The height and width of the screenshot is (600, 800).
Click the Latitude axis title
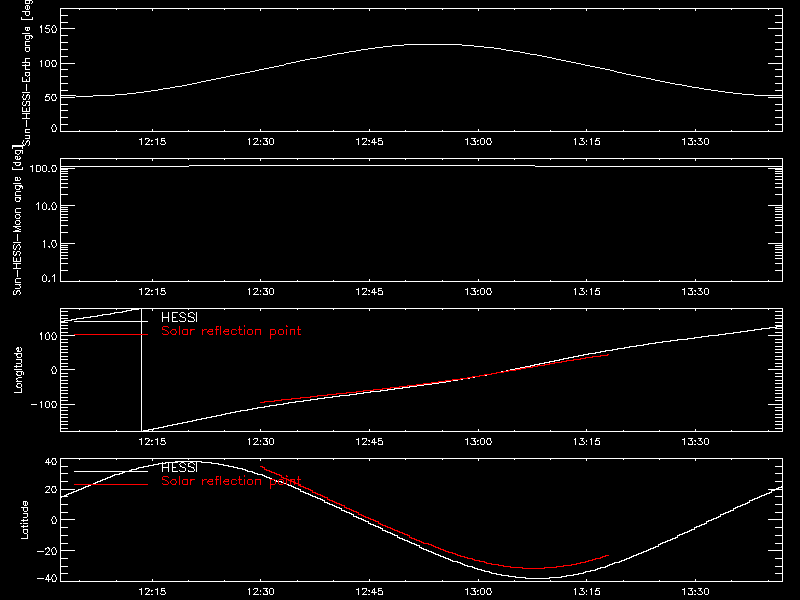coord(24,520)
